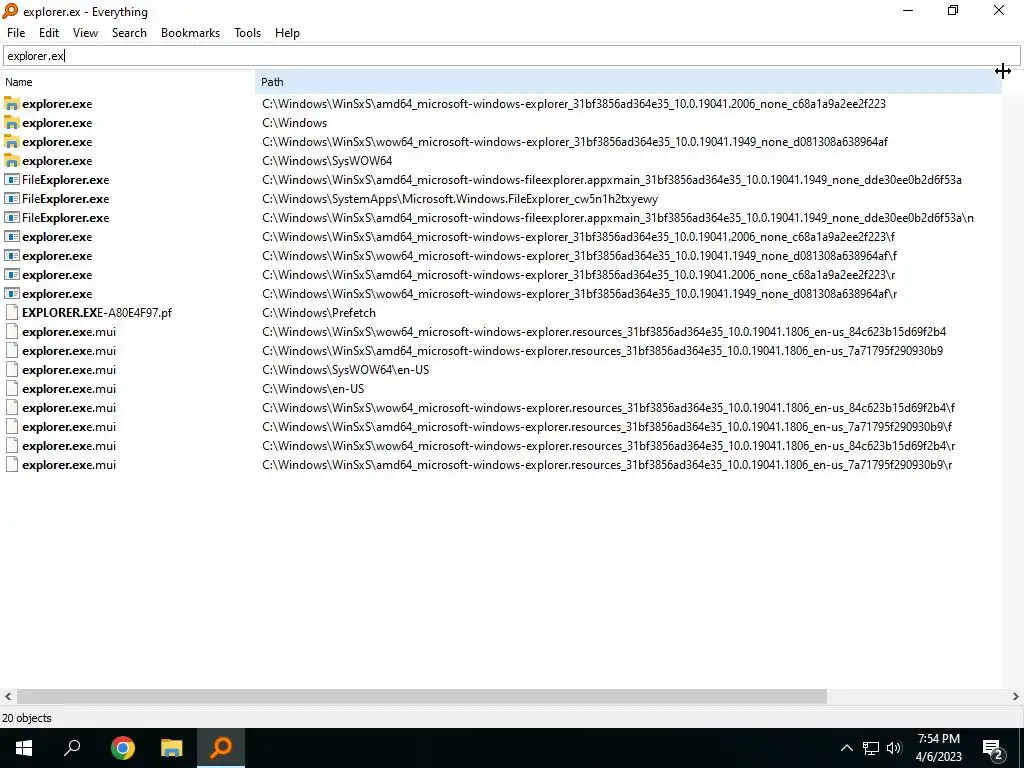Click explorer.exe.mui icon in C:\Windows\SysWOW64\en-US row

point(11,370)
